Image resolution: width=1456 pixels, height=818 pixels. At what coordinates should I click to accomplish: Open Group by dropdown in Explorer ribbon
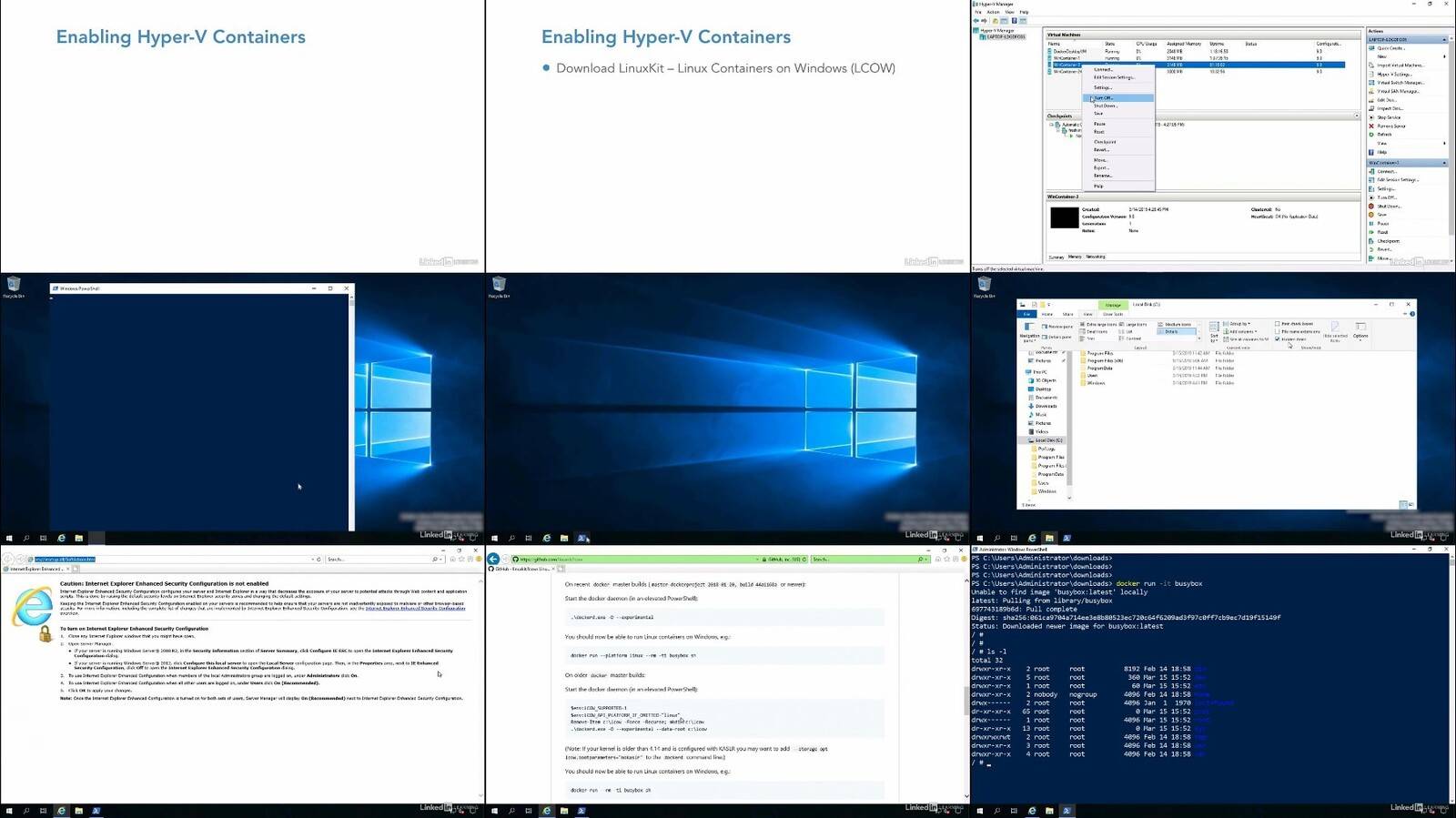tap(1237, 323)
